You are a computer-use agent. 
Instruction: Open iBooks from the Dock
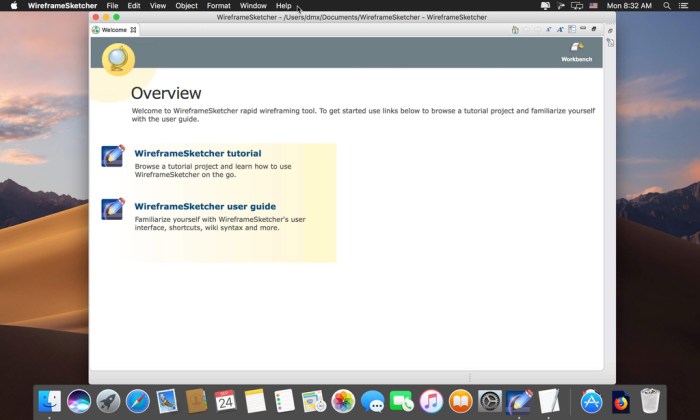click(460, 401)
